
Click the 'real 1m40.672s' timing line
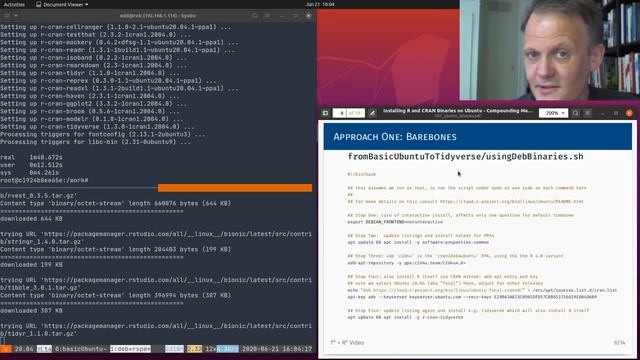[31, 157]
